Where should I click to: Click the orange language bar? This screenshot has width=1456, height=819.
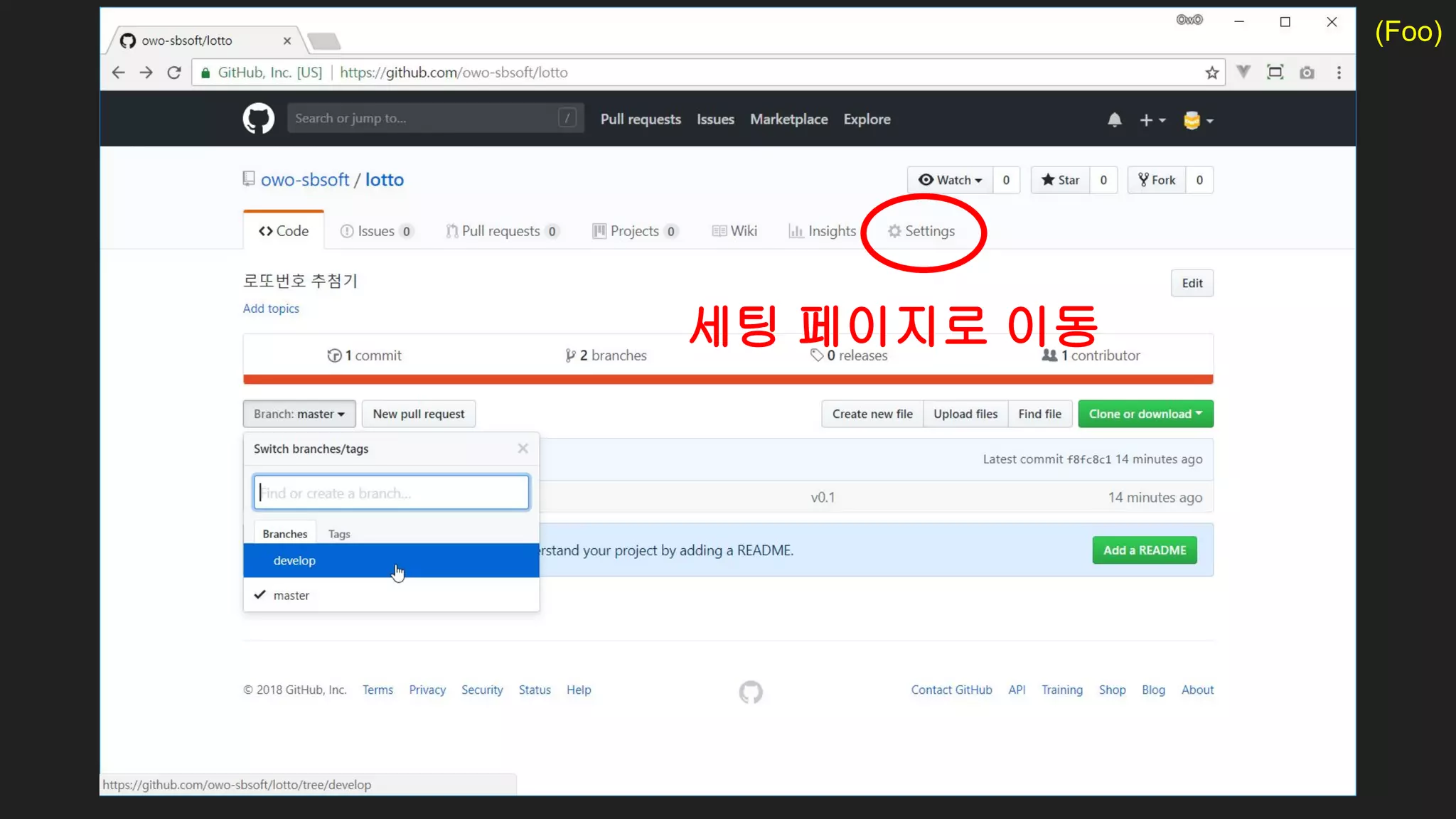click(x=728, y=379)
